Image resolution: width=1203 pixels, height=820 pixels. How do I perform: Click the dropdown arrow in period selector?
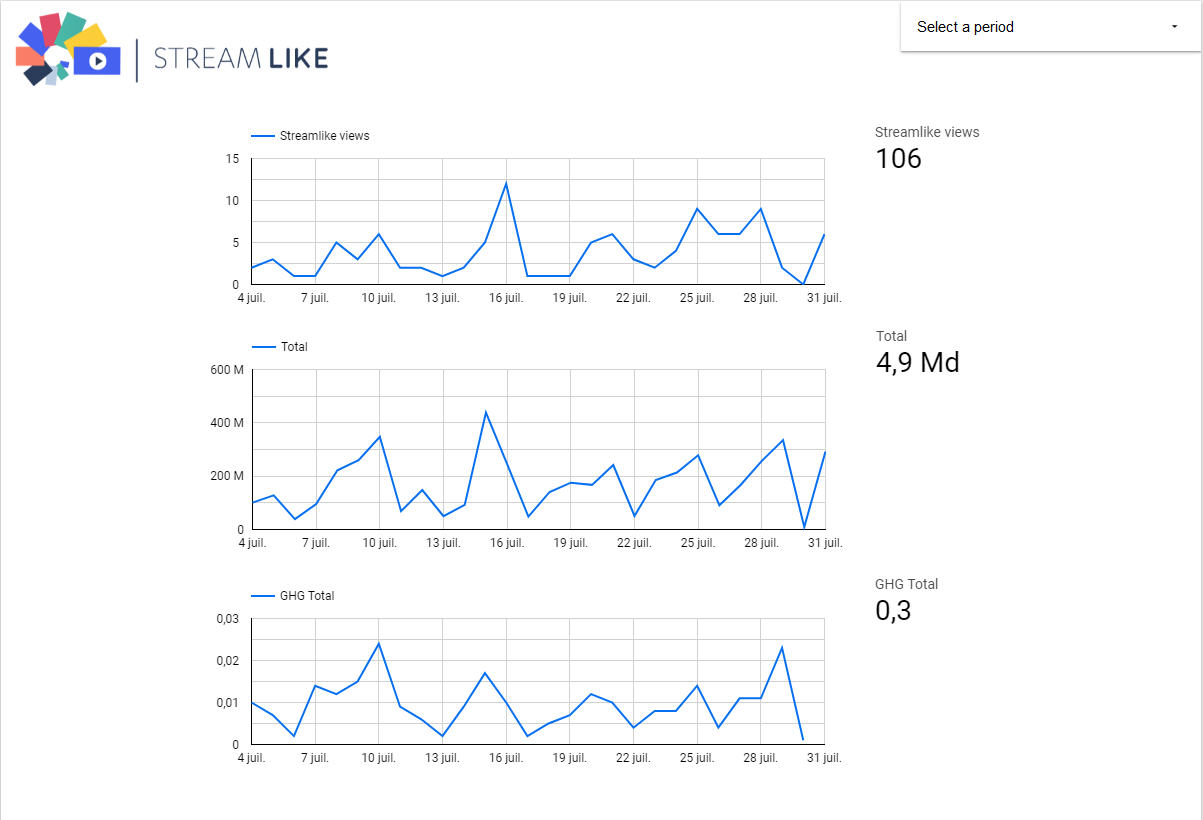click(1174, 27)
